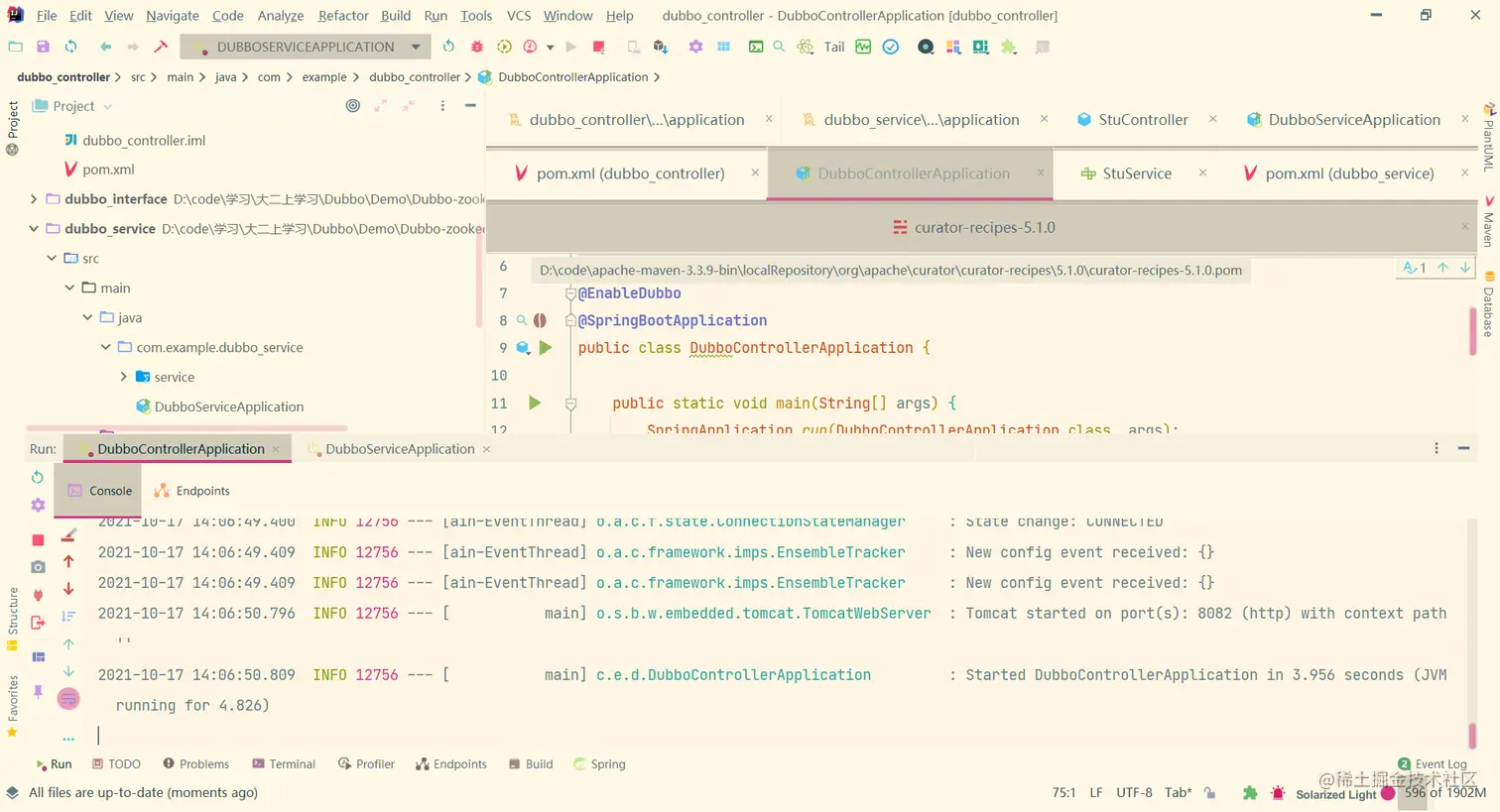The width and height of the screenshot is (1500, 812).
Task: Open Project panel options three-dots menu
Action: tap(442, 105)
